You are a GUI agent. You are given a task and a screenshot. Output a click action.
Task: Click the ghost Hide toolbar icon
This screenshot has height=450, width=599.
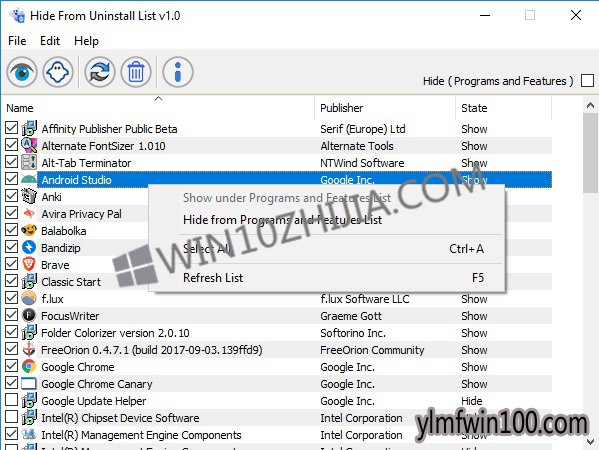click(x=58, y=72)
